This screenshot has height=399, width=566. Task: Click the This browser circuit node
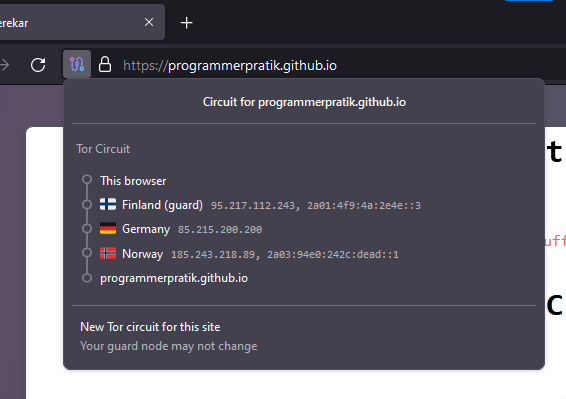coord(133,181)
